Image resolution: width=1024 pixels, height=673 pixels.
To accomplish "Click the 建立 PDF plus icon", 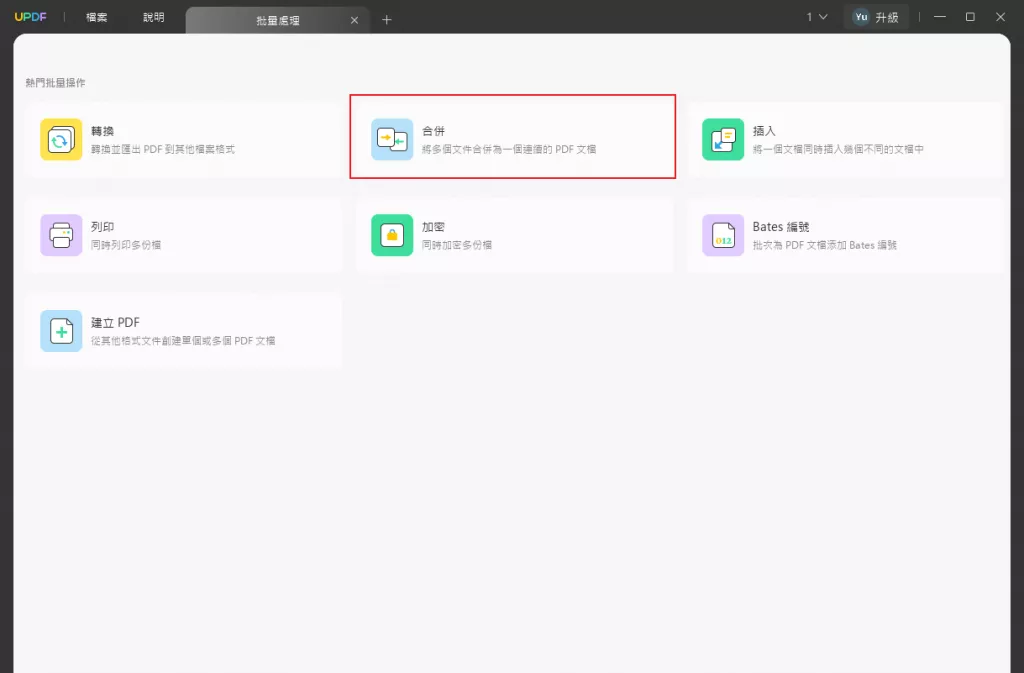I will coord(61,331).
